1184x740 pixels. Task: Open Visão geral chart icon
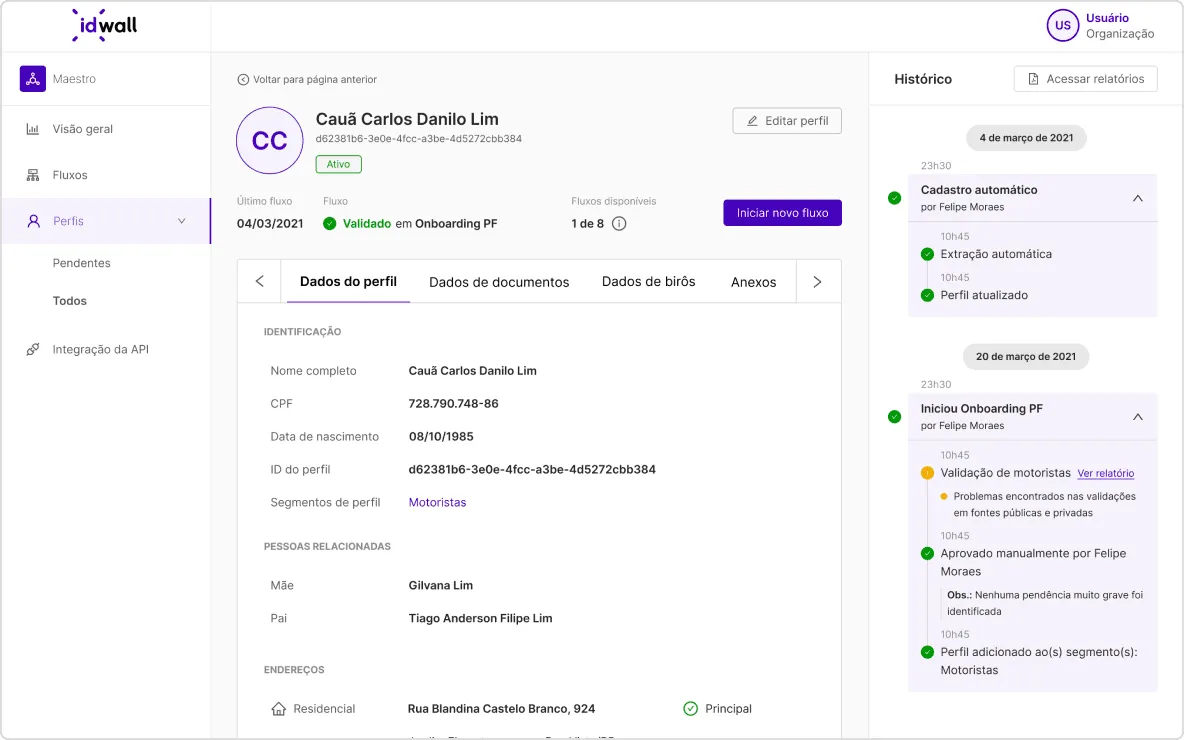coord(33,129)
